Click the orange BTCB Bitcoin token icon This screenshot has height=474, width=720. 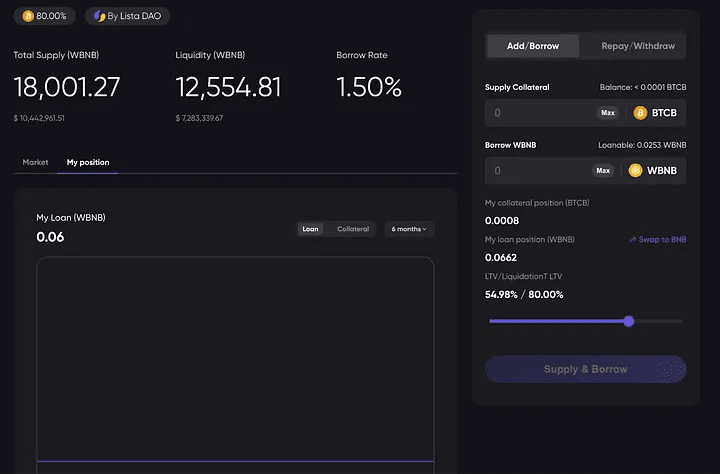click(x=640, y=113)
